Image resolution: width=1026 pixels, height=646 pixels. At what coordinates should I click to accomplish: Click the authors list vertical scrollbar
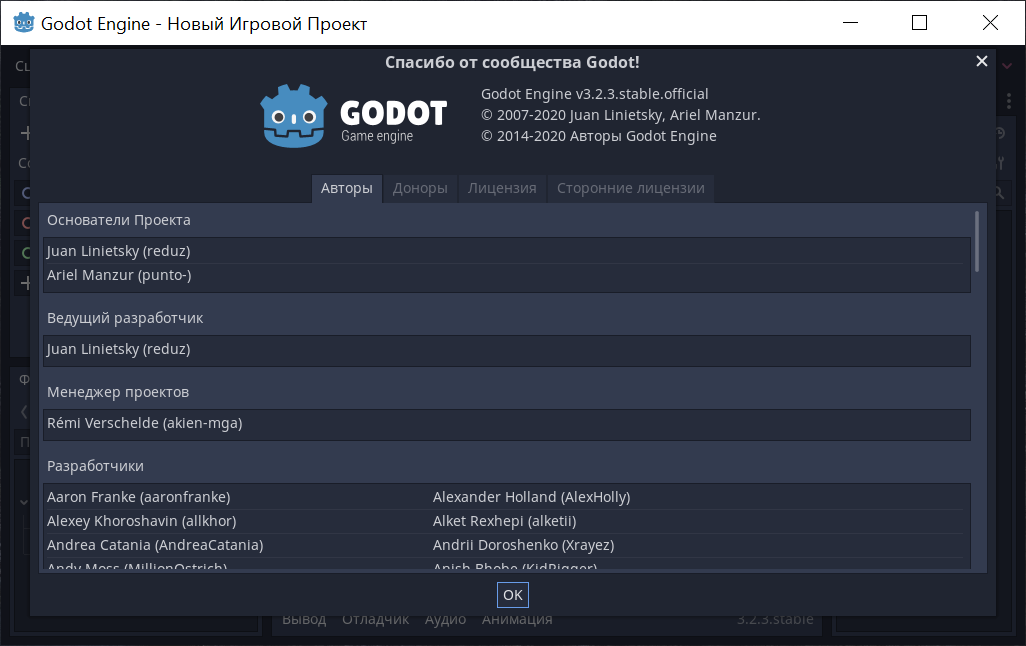coord(977,241)
